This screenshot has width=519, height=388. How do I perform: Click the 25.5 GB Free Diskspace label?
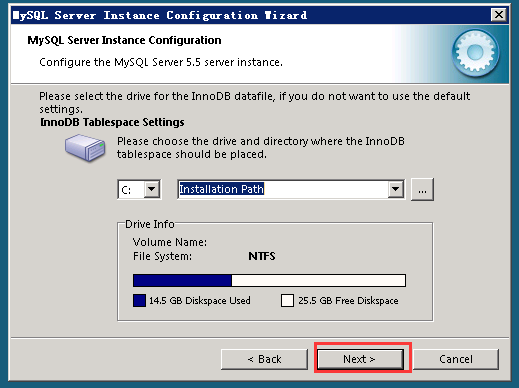[348, 300]
